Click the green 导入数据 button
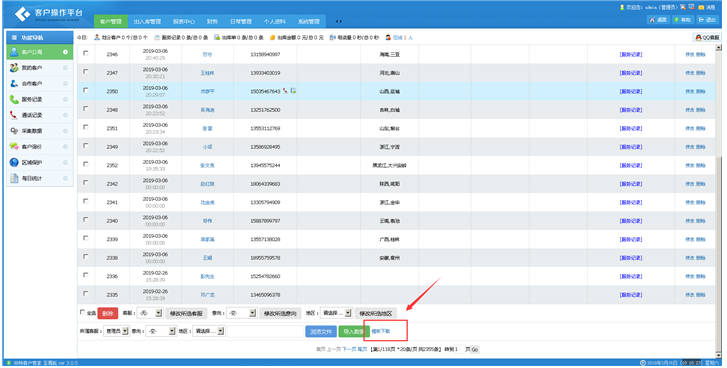The height and width of the screenshot is (368, 727). click(x=354, y=331)
